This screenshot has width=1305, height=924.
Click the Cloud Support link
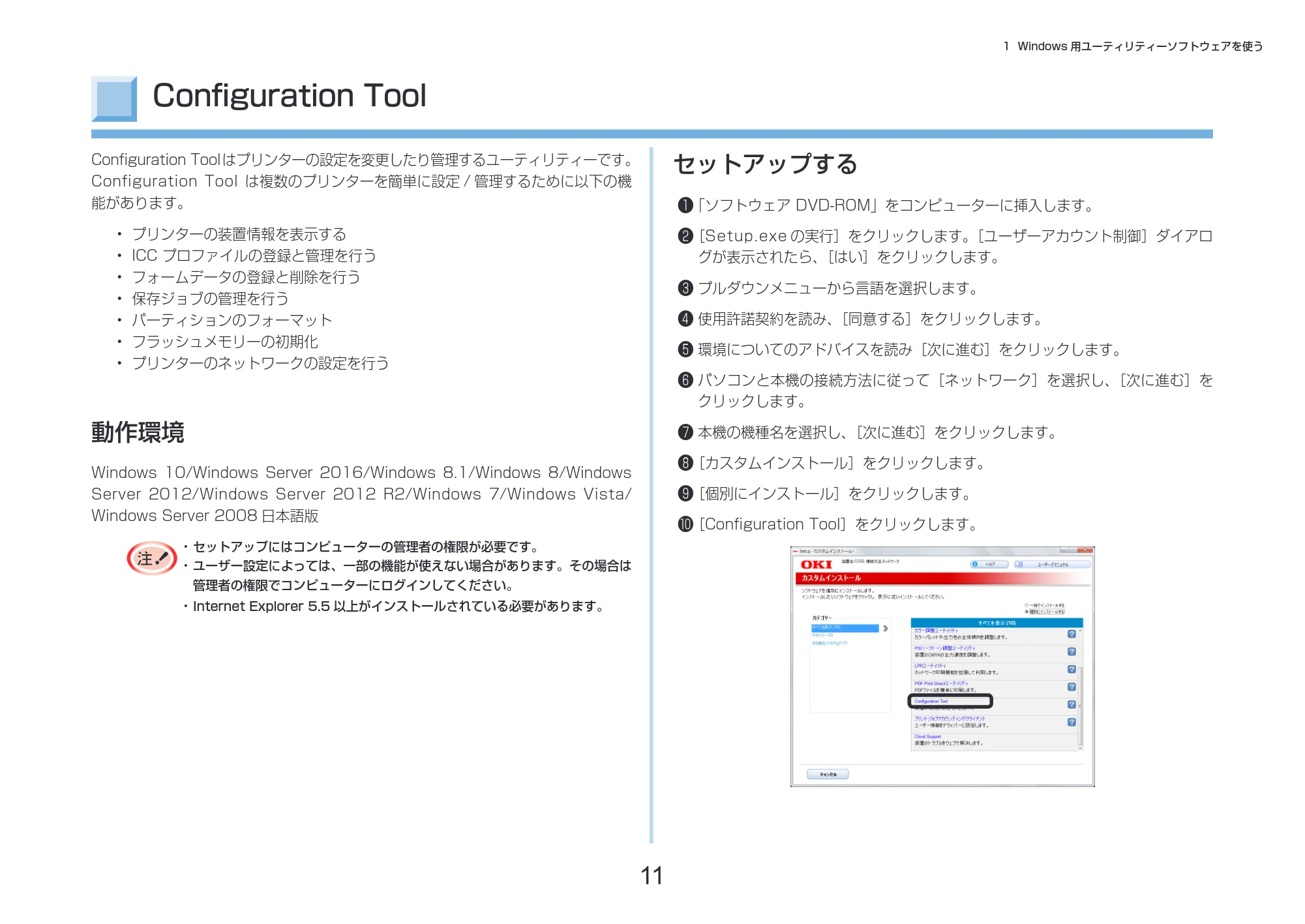coord(927,736)
